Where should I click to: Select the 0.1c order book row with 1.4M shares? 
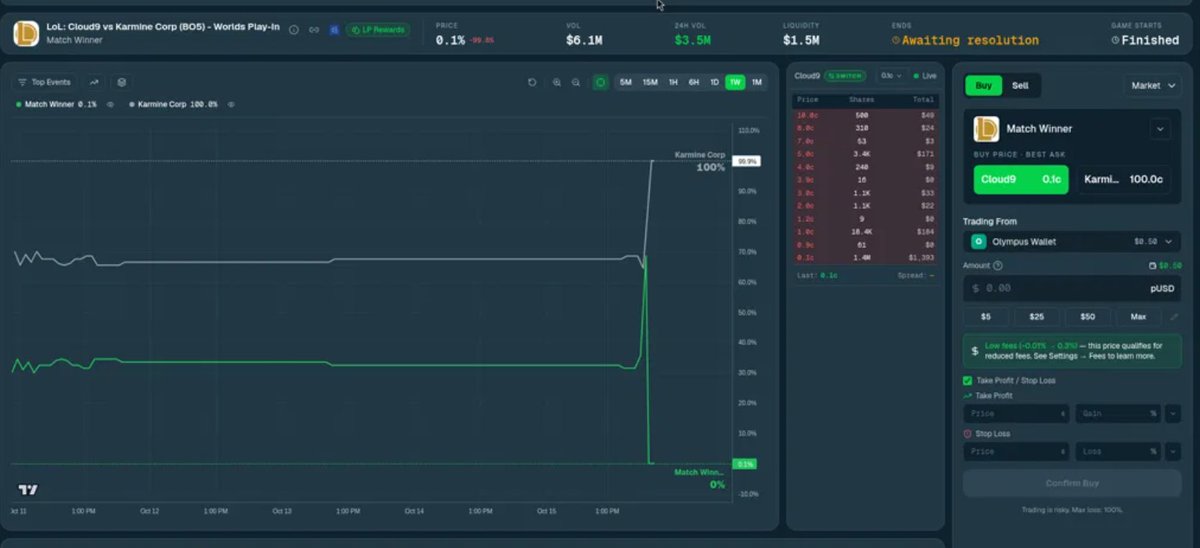point(866,257)
